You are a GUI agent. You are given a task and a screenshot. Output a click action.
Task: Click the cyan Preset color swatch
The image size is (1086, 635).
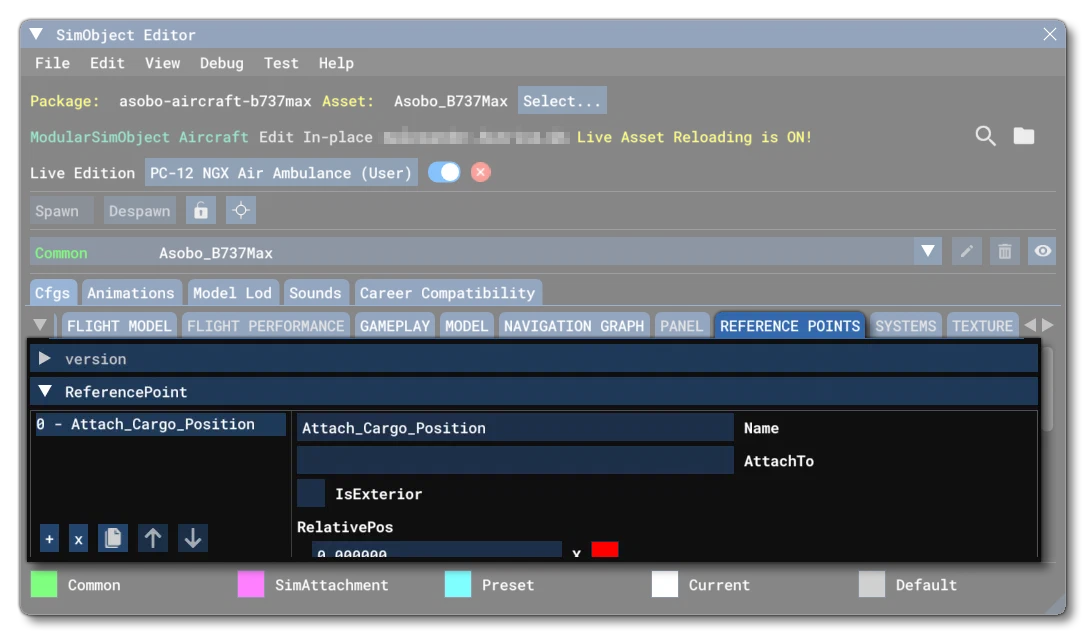(458, 584)
